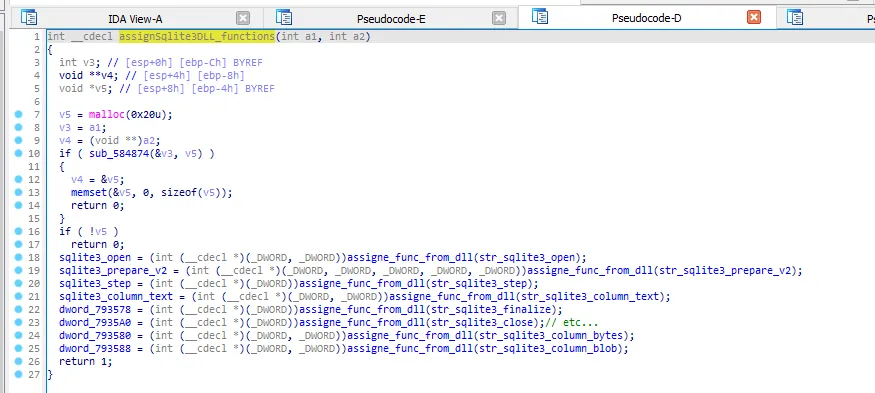The height and width of the screenshot is (393, 875).
Task: Click the str_sqlite3_open argument
Action: [x=528, y=257]
